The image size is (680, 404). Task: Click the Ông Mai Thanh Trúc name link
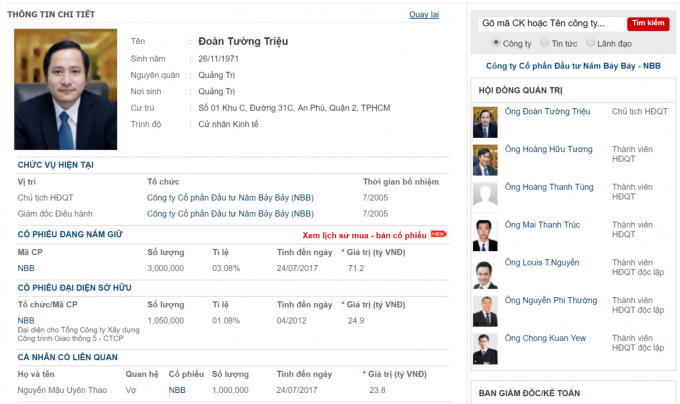tap(542, 224)
